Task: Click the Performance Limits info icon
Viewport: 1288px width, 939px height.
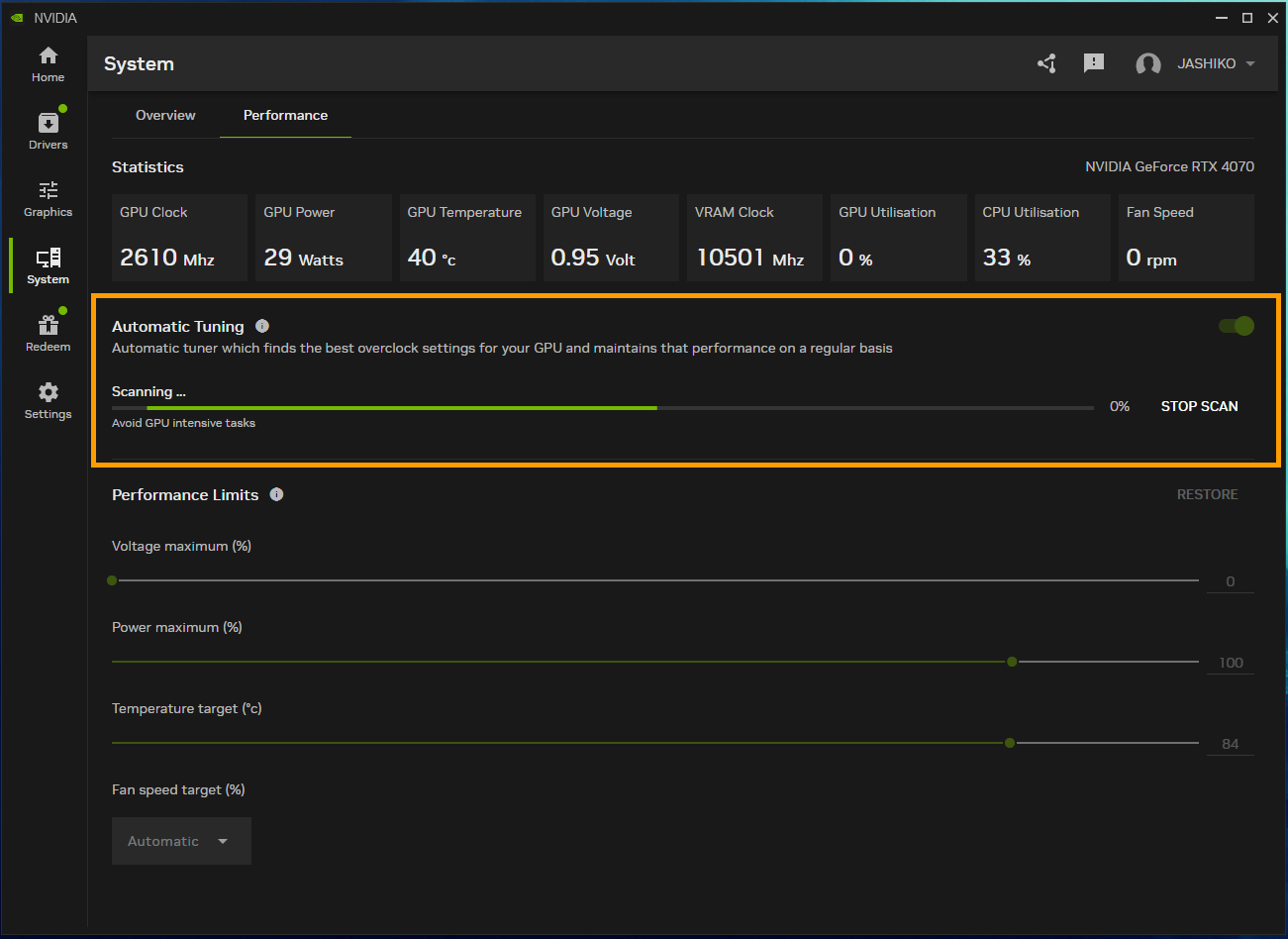Action: pyautogui.click(x=276, y=494)
